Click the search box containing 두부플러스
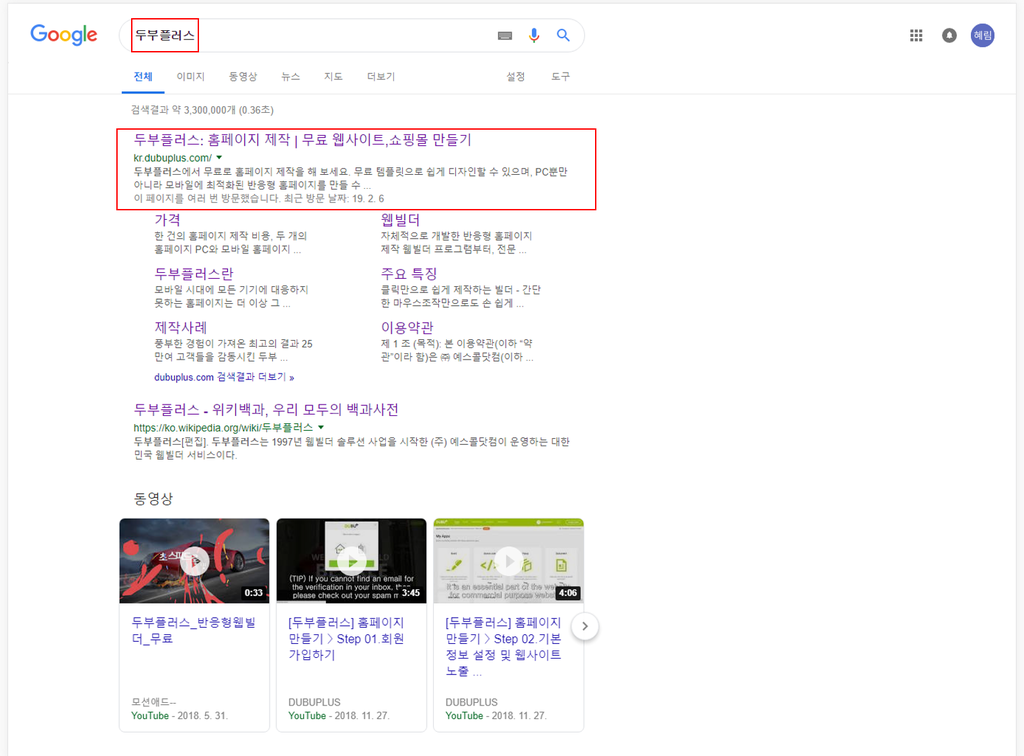This screenshot has width=1024, height=756. (340, 36)
